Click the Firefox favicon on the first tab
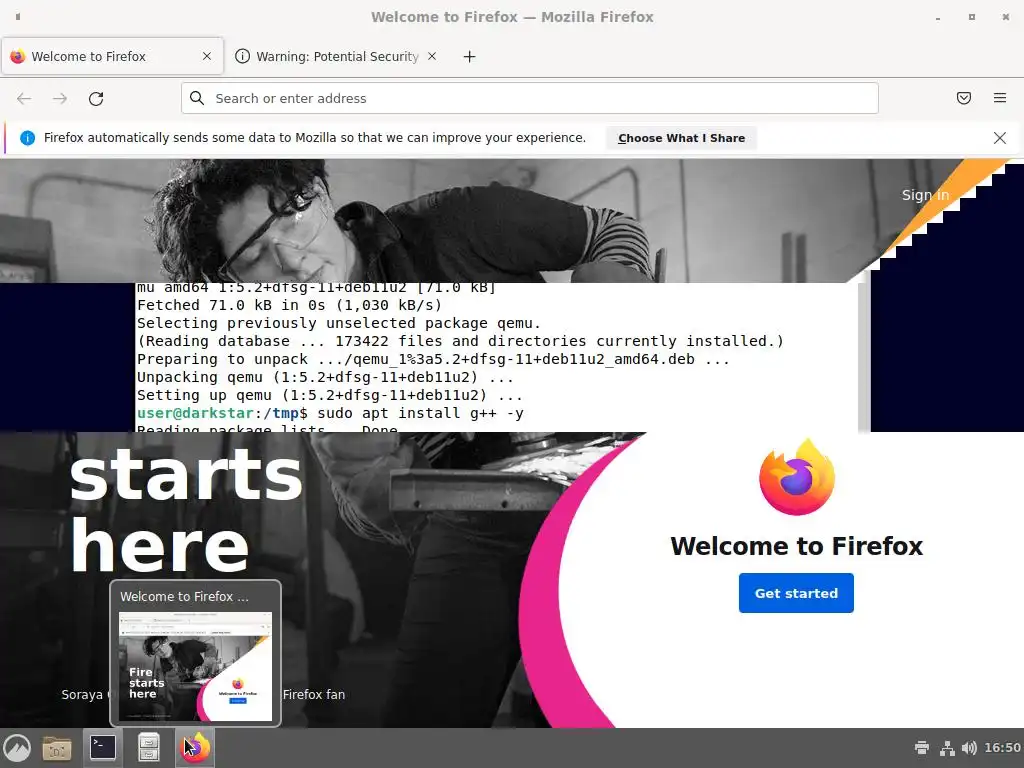Screen dimensions: 1024x768 (x=18, y=56)
